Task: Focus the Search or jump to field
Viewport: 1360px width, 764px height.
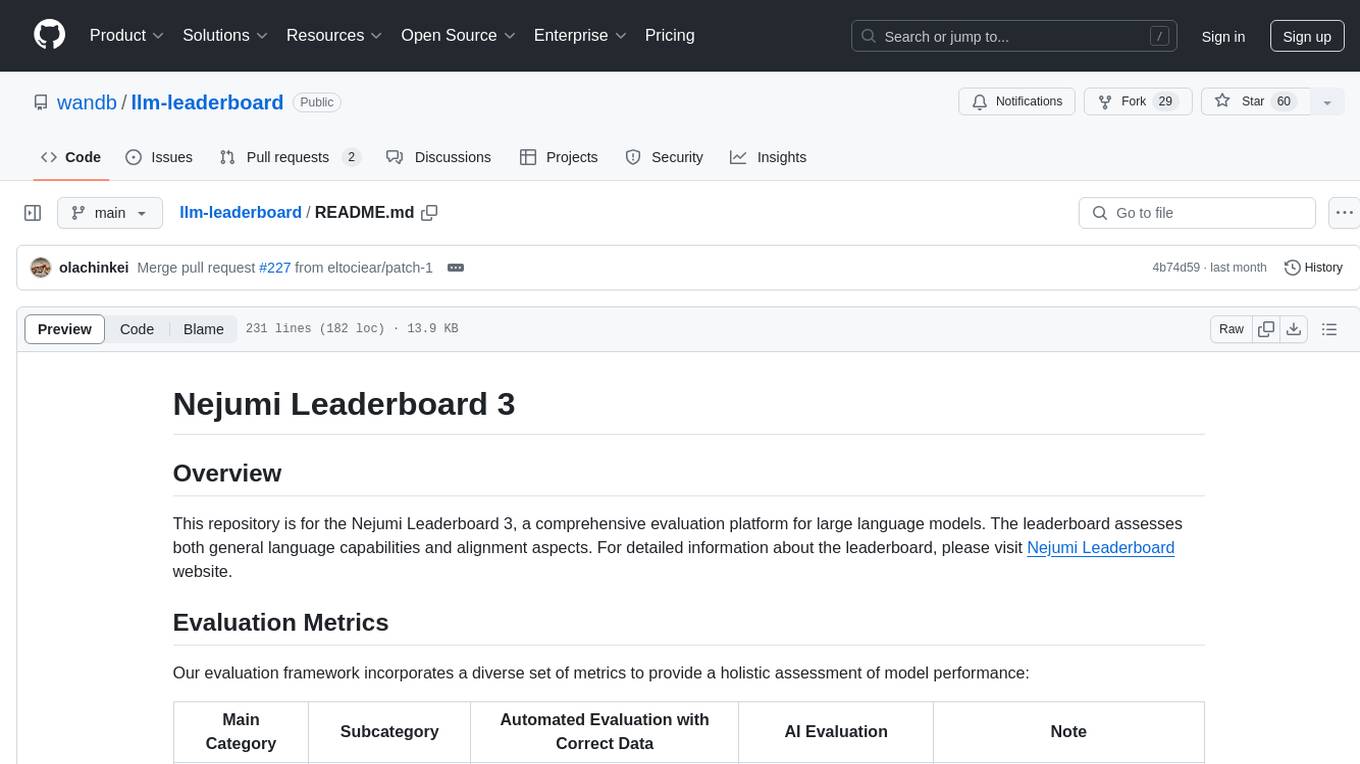Action: pos(1012,36)
